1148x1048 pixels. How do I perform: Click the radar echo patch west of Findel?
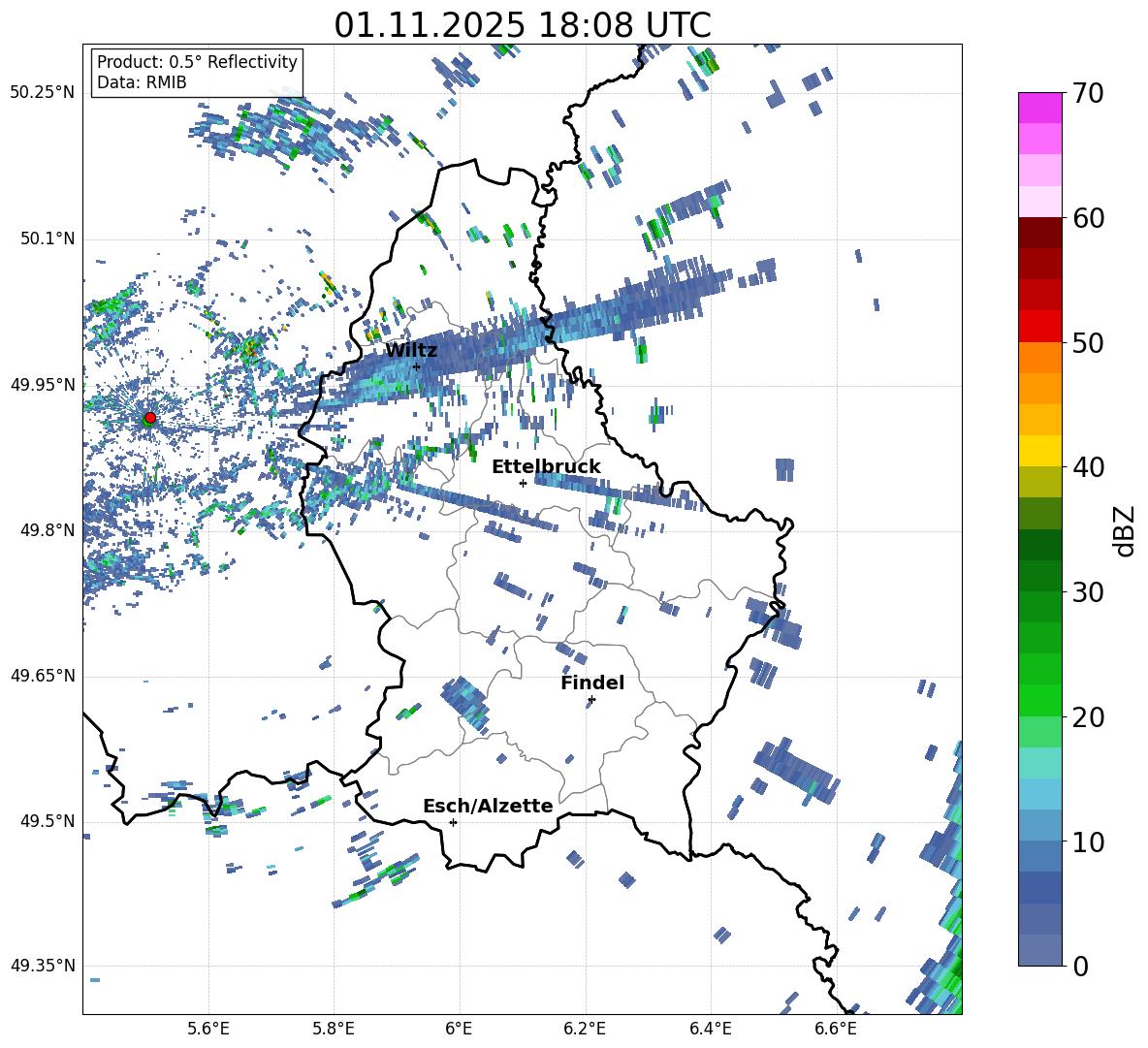(465, 703)
